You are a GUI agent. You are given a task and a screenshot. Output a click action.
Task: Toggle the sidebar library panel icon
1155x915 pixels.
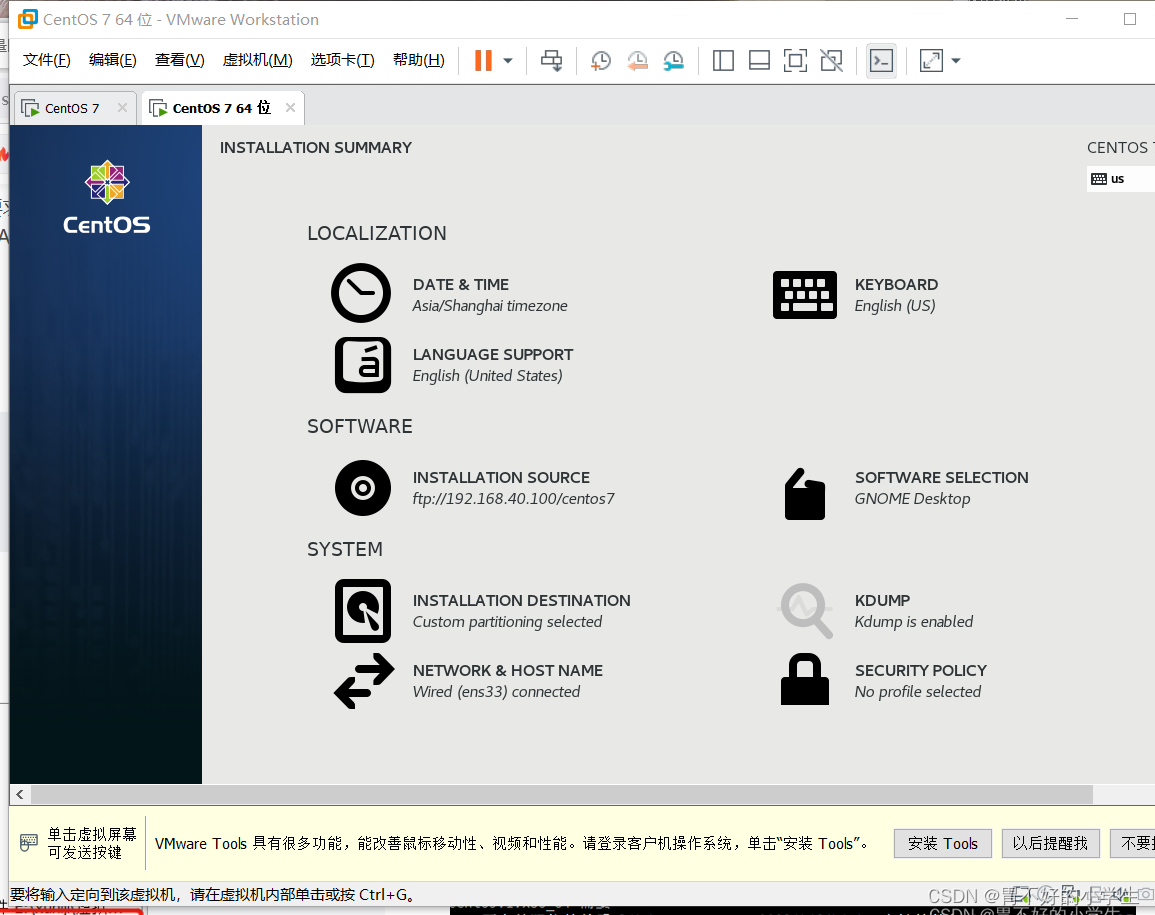tap(723, 61)
